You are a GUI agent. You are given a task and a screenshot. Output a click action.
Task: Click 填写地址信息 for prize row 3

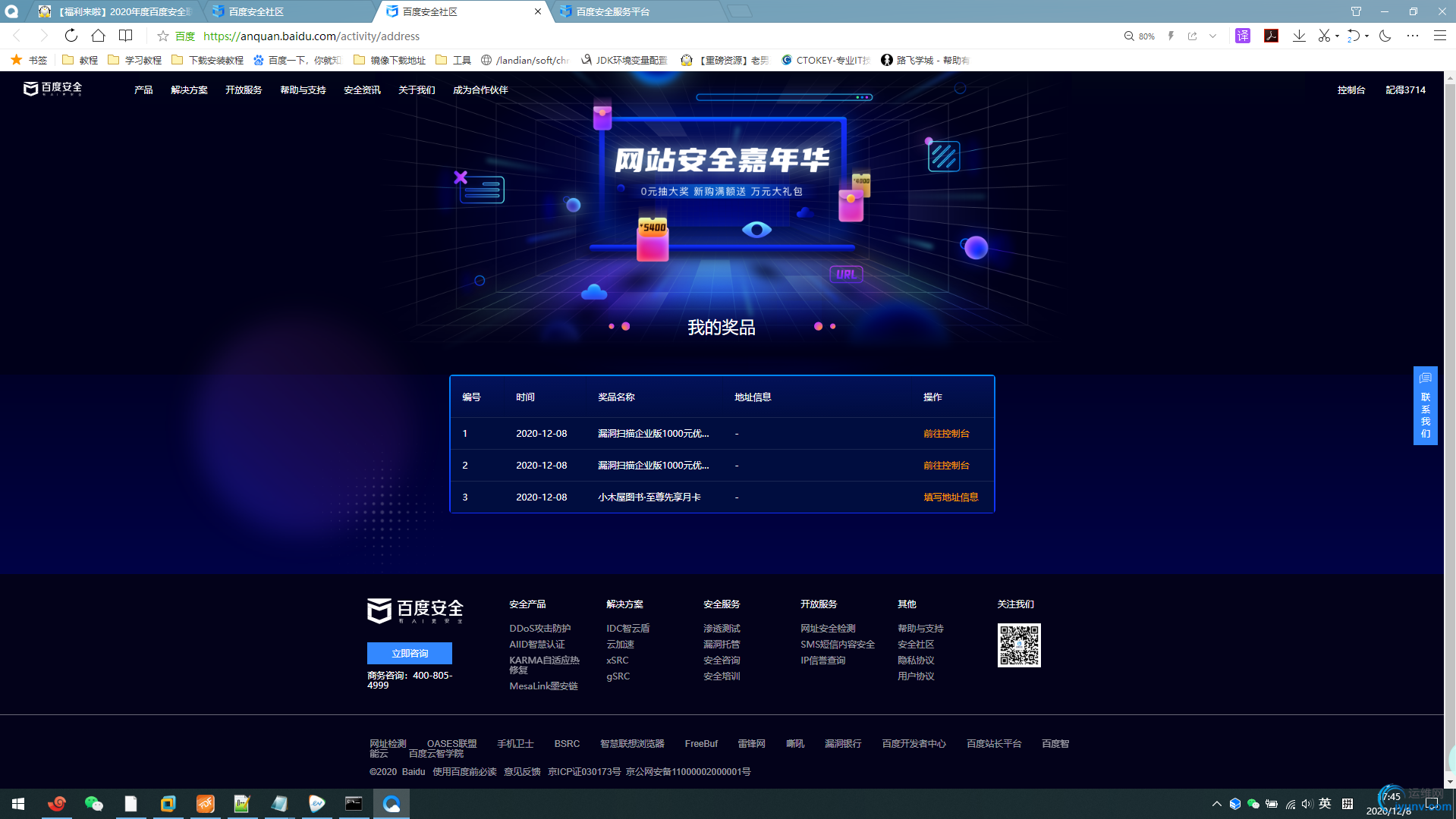(x=951, y=497)
